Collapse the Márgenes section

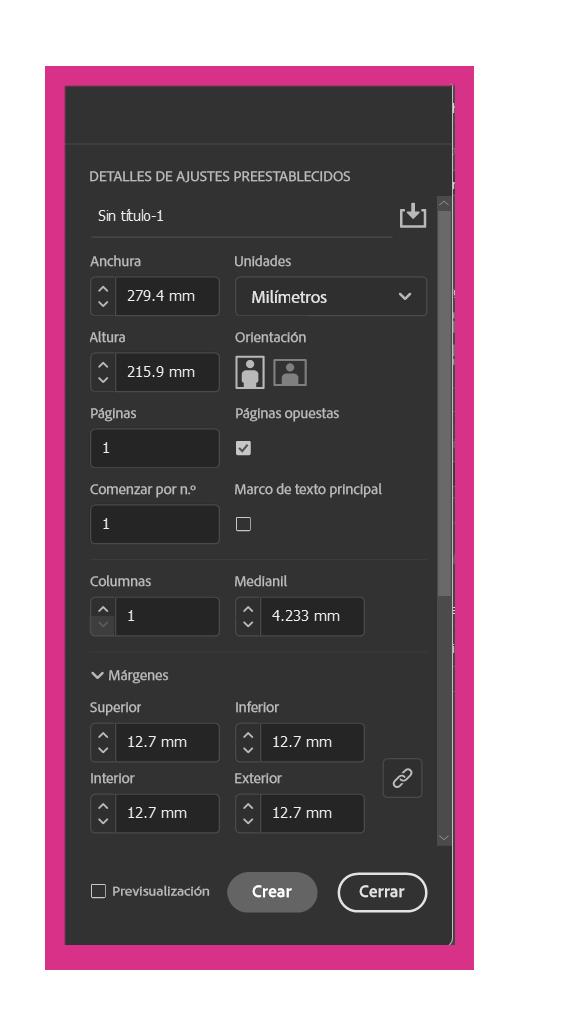click(x=129, y=675)
